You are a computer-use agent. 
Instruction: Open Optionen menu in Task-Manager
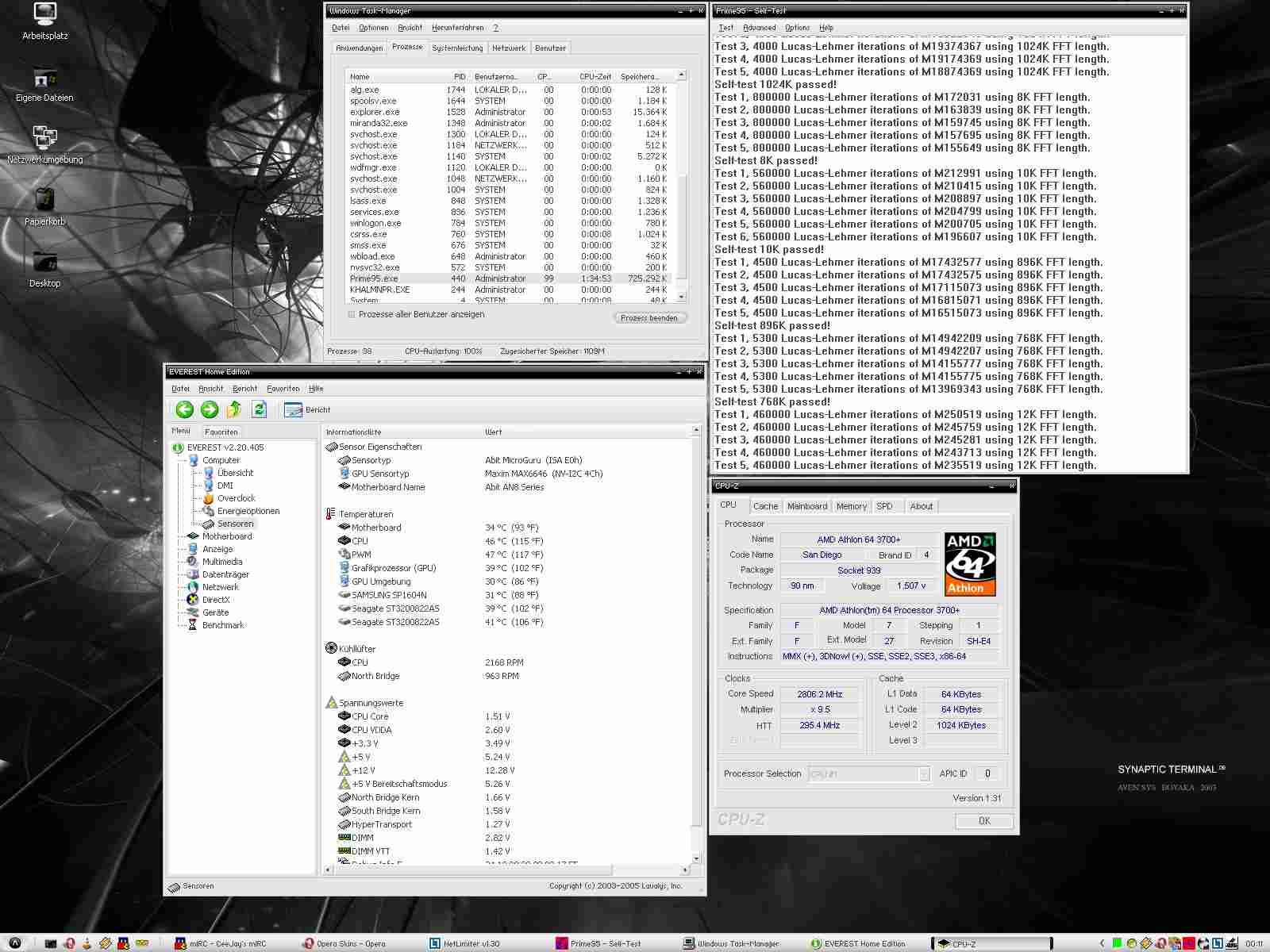[x=374, y=28]
